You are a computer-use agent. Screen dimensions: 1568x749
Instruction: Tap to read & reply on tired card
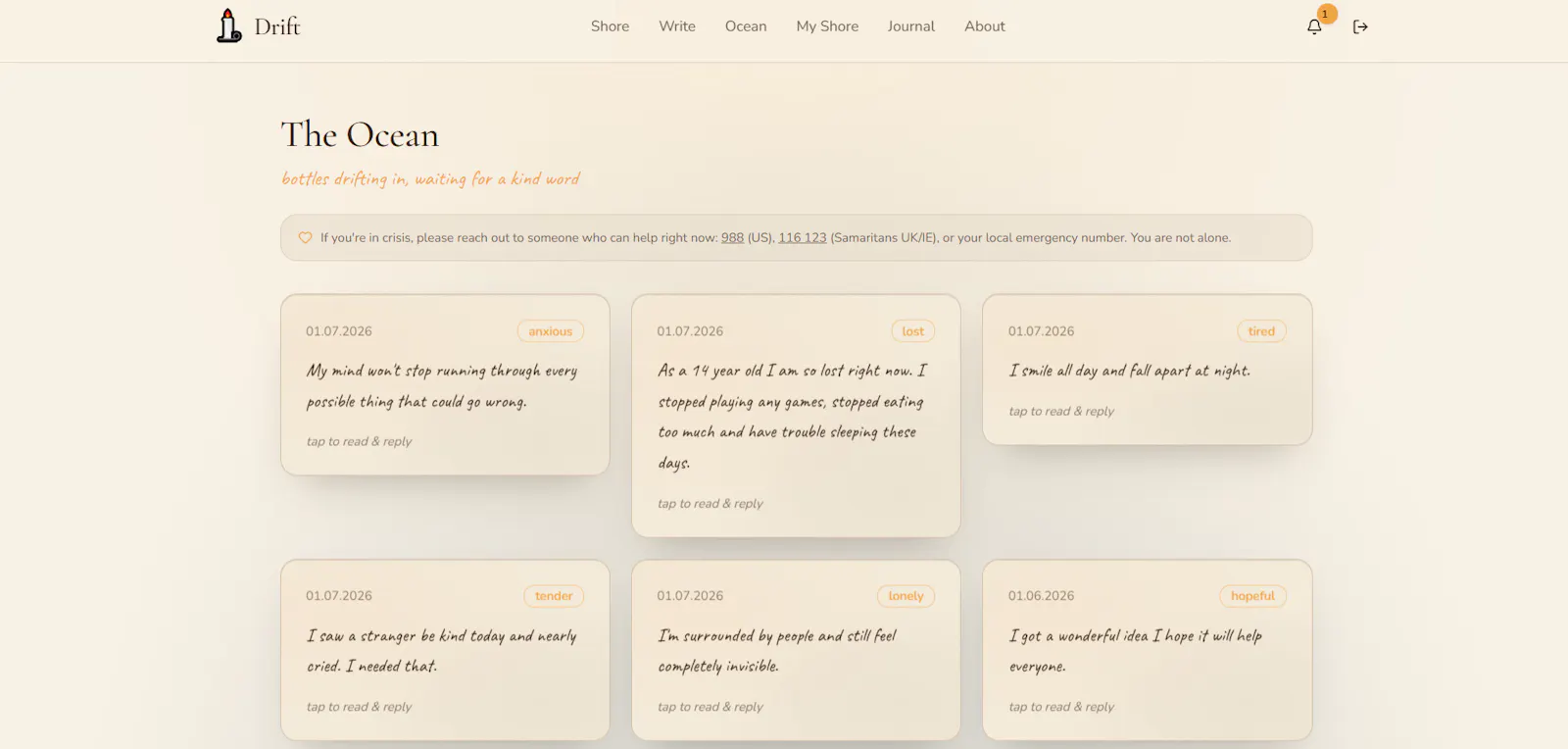tap(1061, 411)
